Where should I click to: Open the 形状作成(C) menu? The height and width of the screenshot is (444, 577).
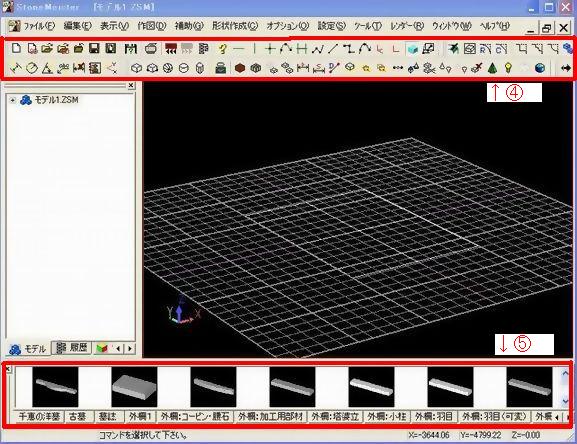(x=235, y=26)
